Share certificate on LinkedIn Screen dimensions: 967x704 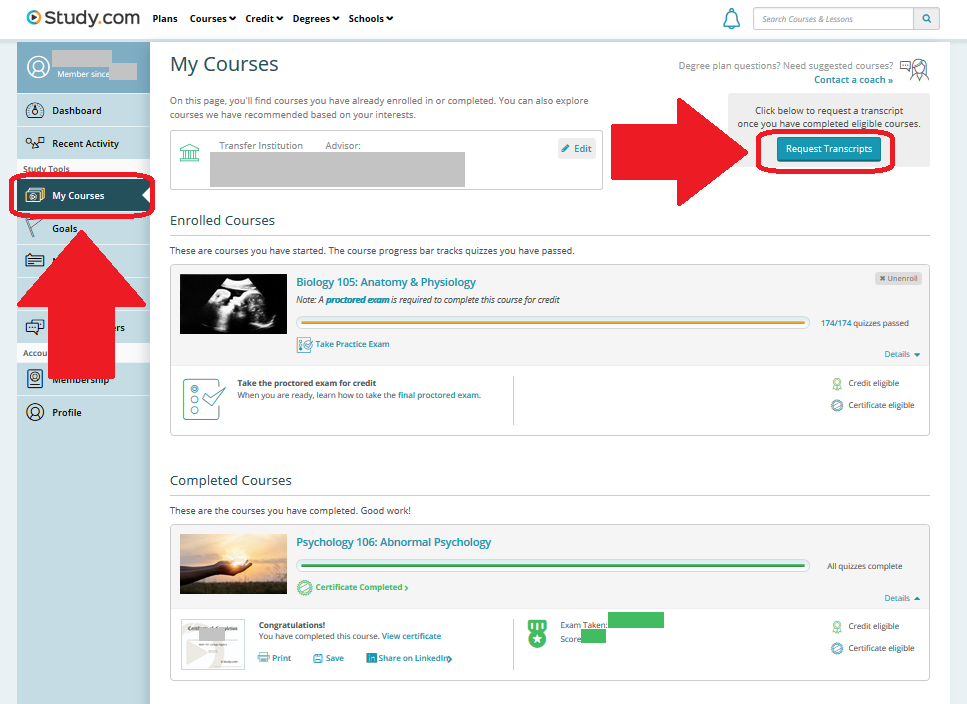pos(408,658)
